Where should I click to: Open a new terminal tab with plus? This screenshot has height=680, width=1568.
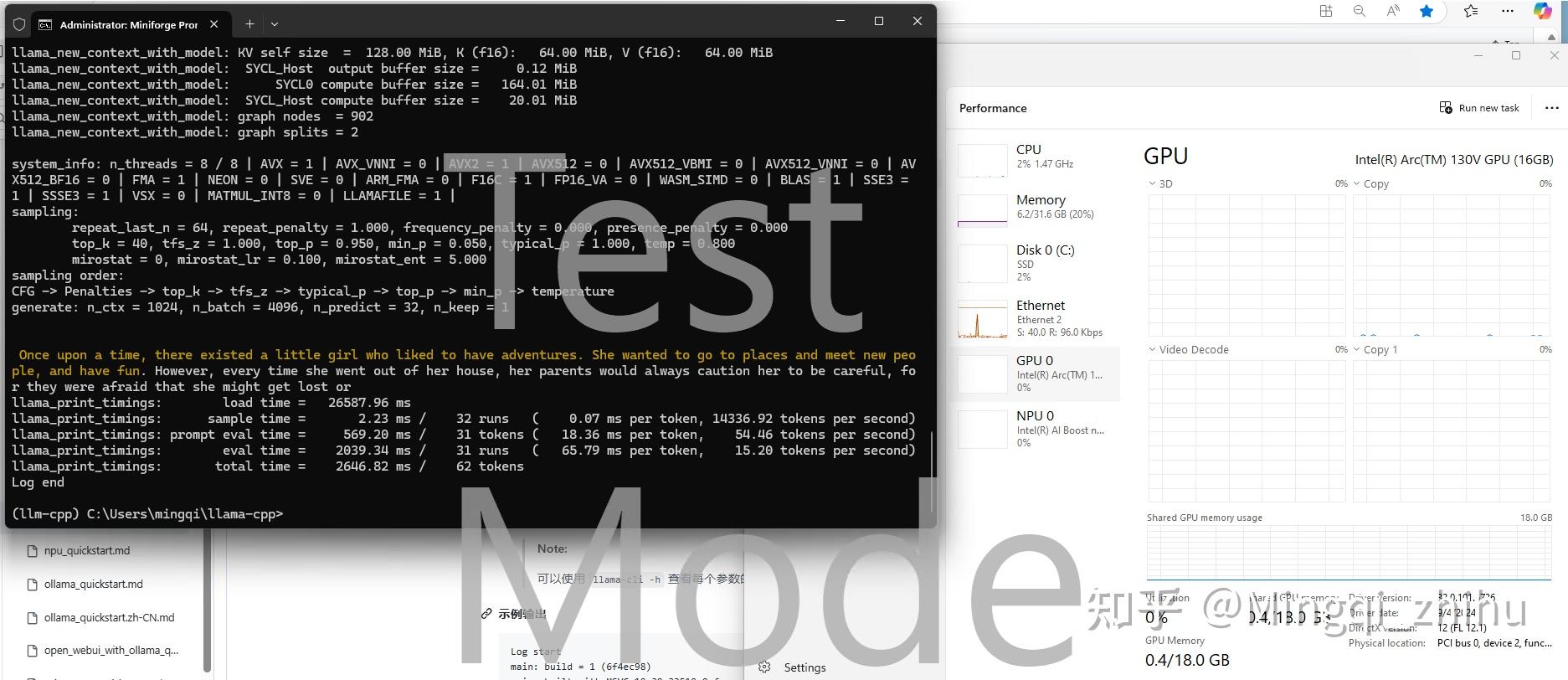coord(249,24)
